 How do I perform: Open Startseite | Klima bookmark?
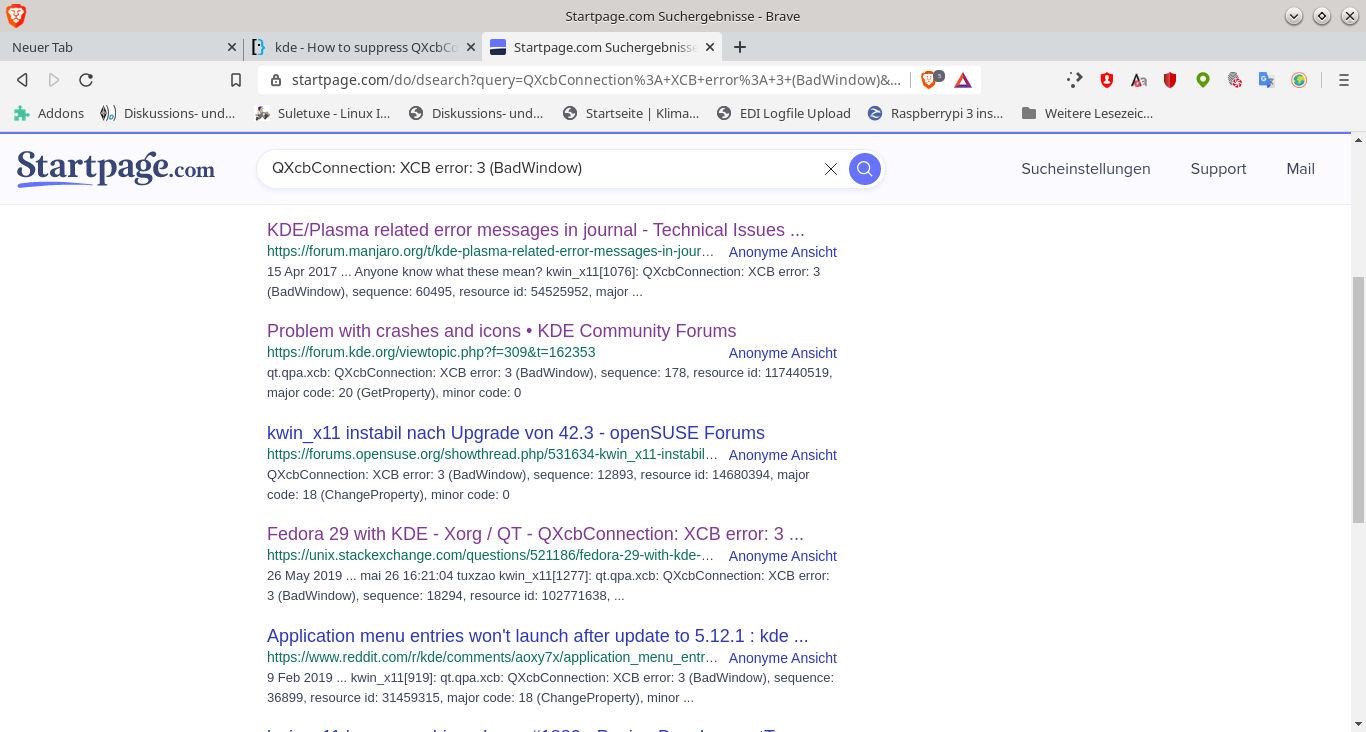631,113
